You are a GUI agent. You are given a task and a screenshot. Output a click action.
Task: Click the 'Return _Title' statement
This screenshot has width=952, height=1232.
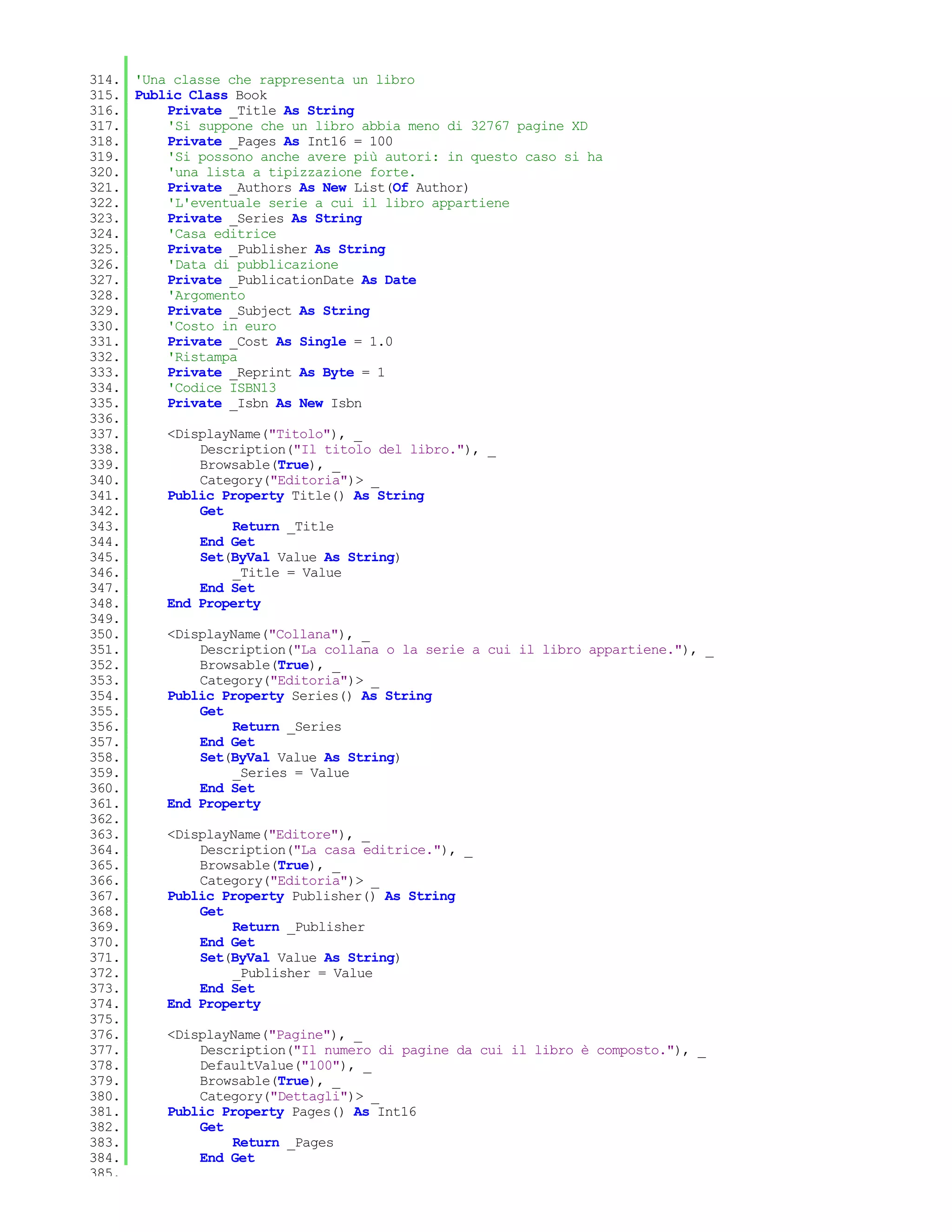point(283,526)
